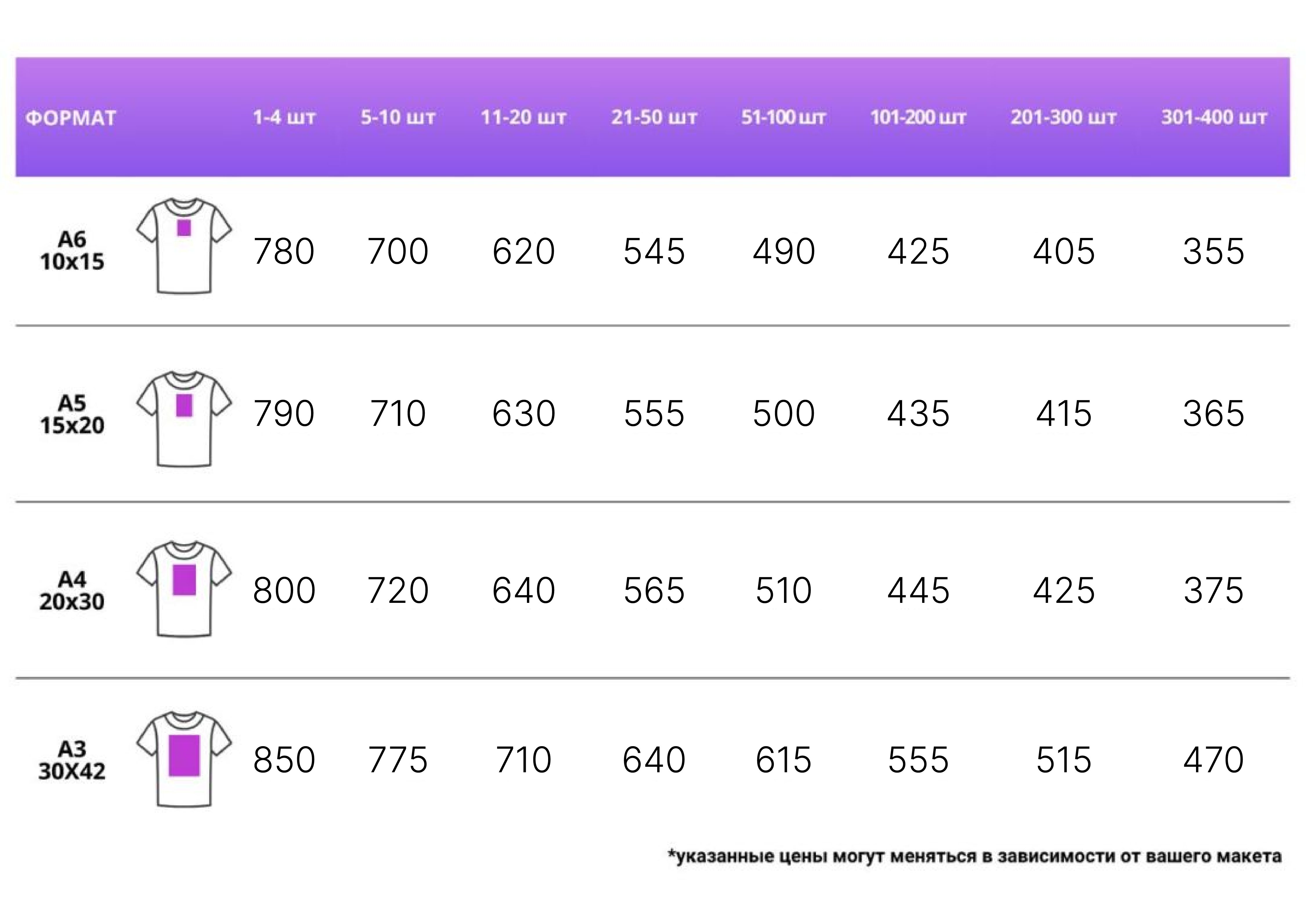Select price 850 in the A3 row

[284, 760]
